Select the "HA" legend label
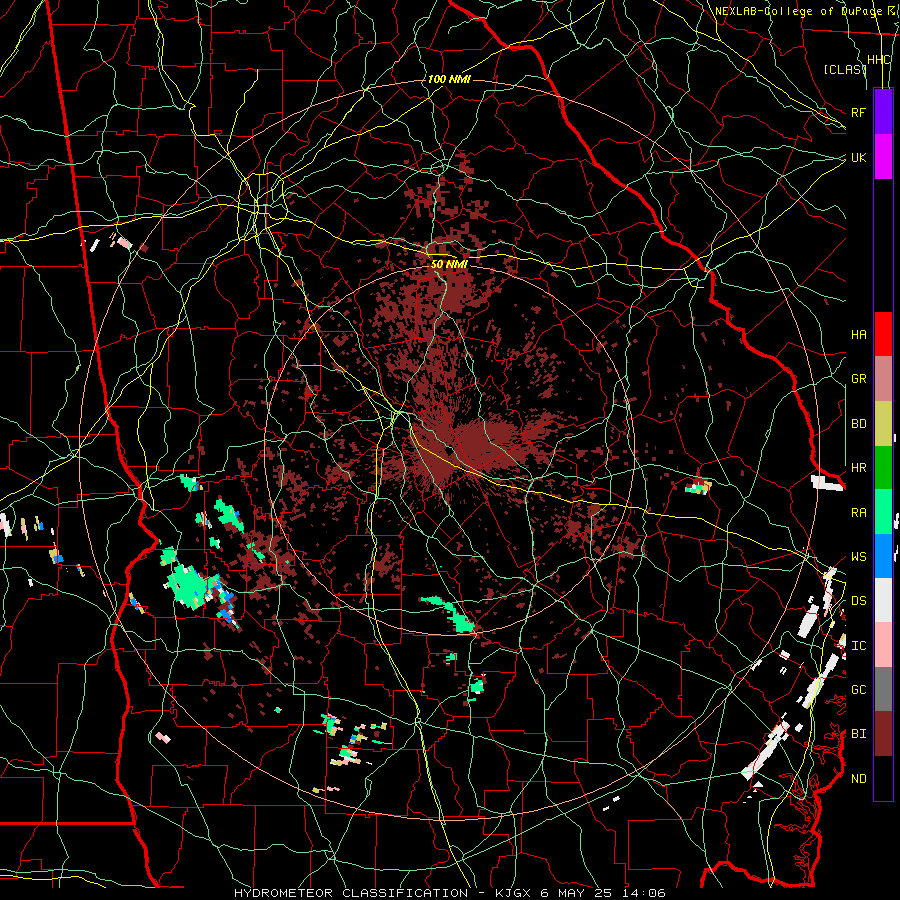Image resolution: width=900 pixels, height=900 pixels. [858, 335]
